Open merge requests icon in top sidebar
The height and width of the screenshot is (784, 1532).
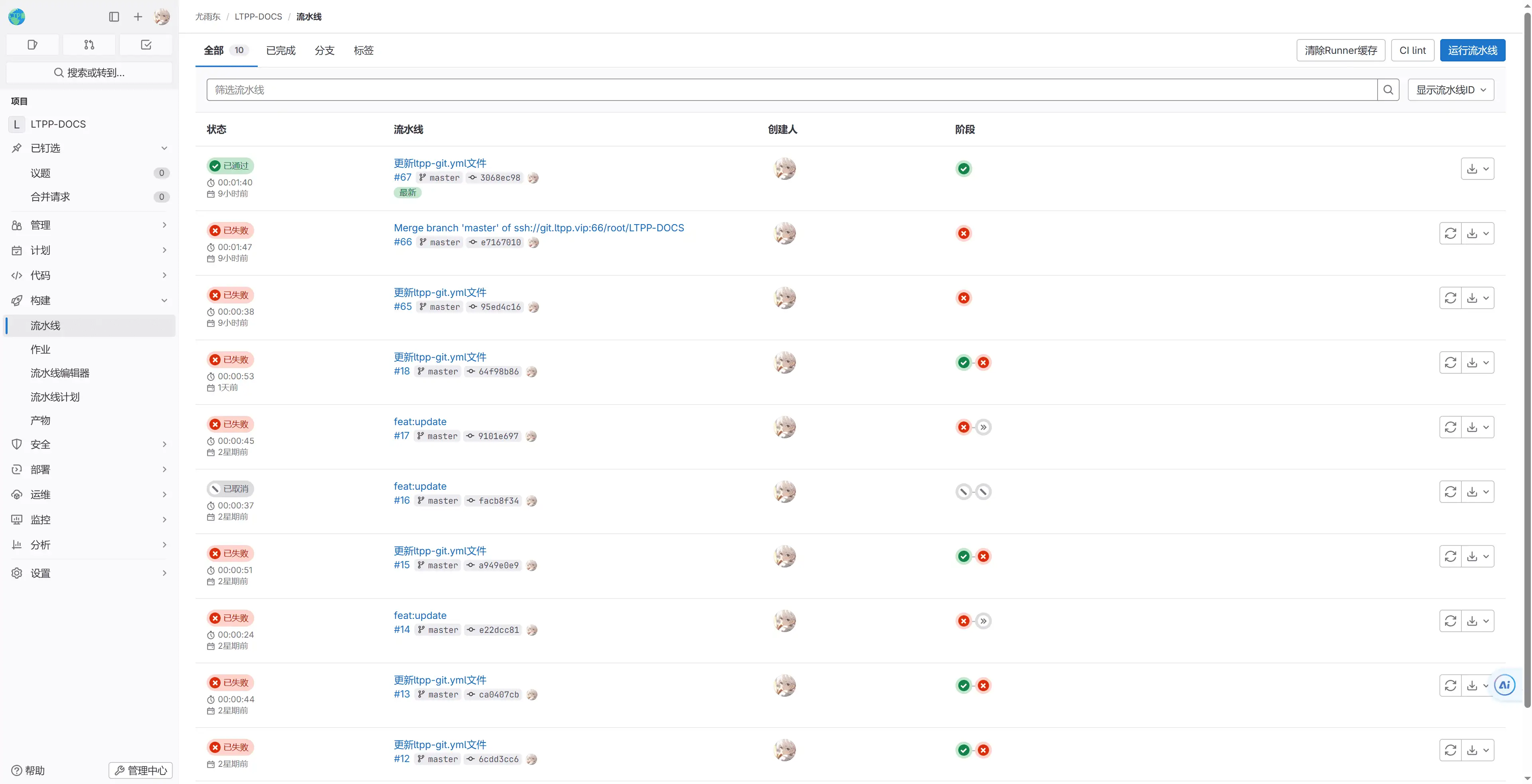89,45
